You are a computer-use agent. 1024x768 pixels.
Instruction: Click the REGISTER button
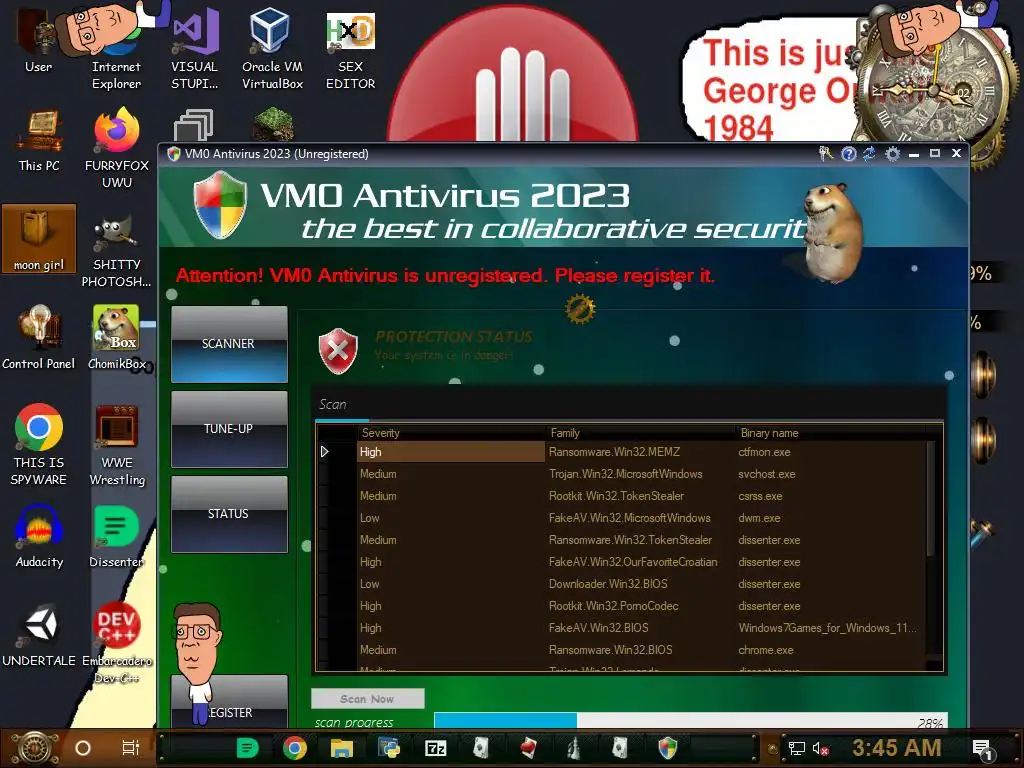point(229,702)
